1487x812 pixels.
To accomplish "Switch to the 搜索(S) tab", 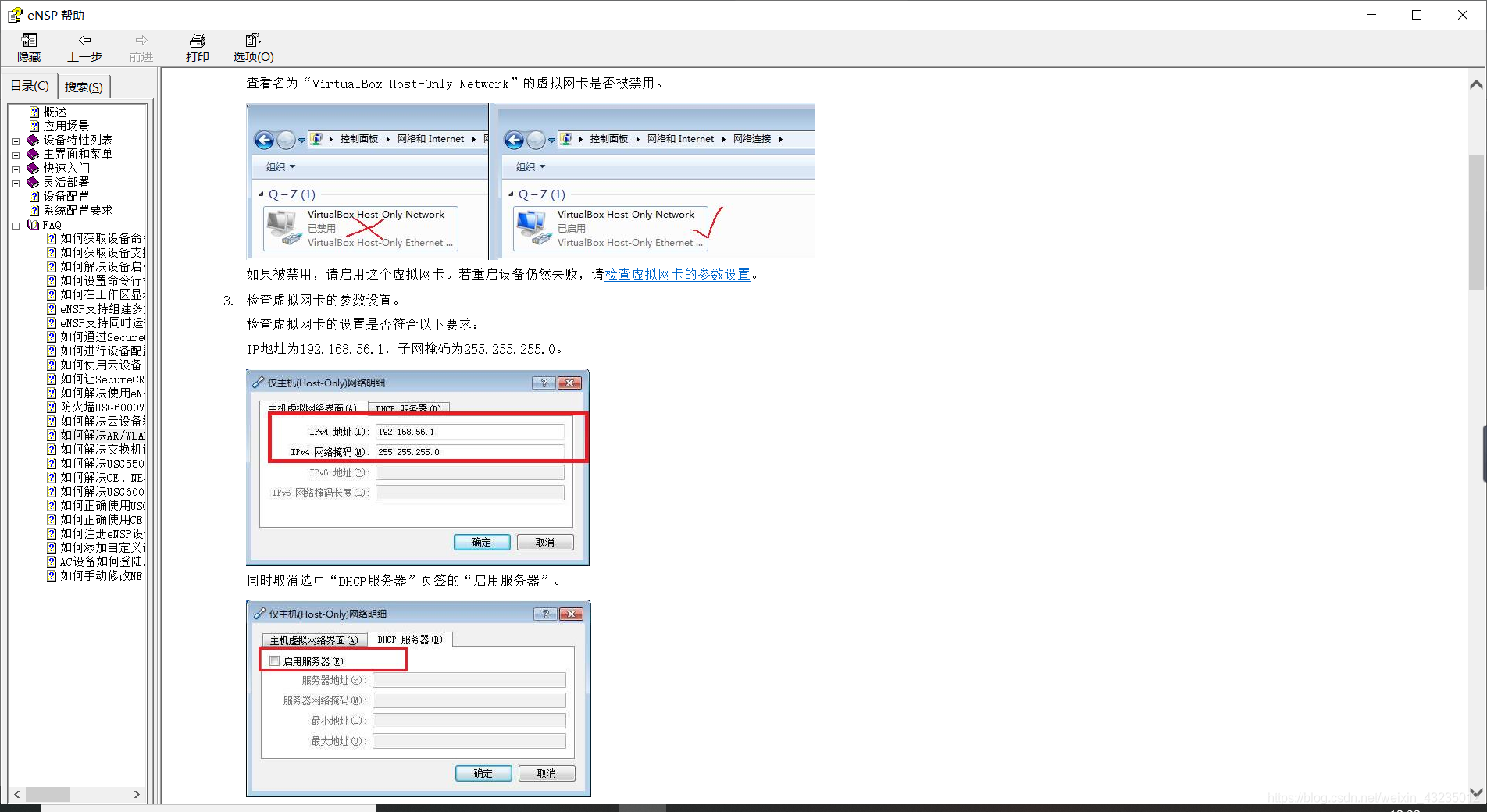I will click(x=84, y=87).
